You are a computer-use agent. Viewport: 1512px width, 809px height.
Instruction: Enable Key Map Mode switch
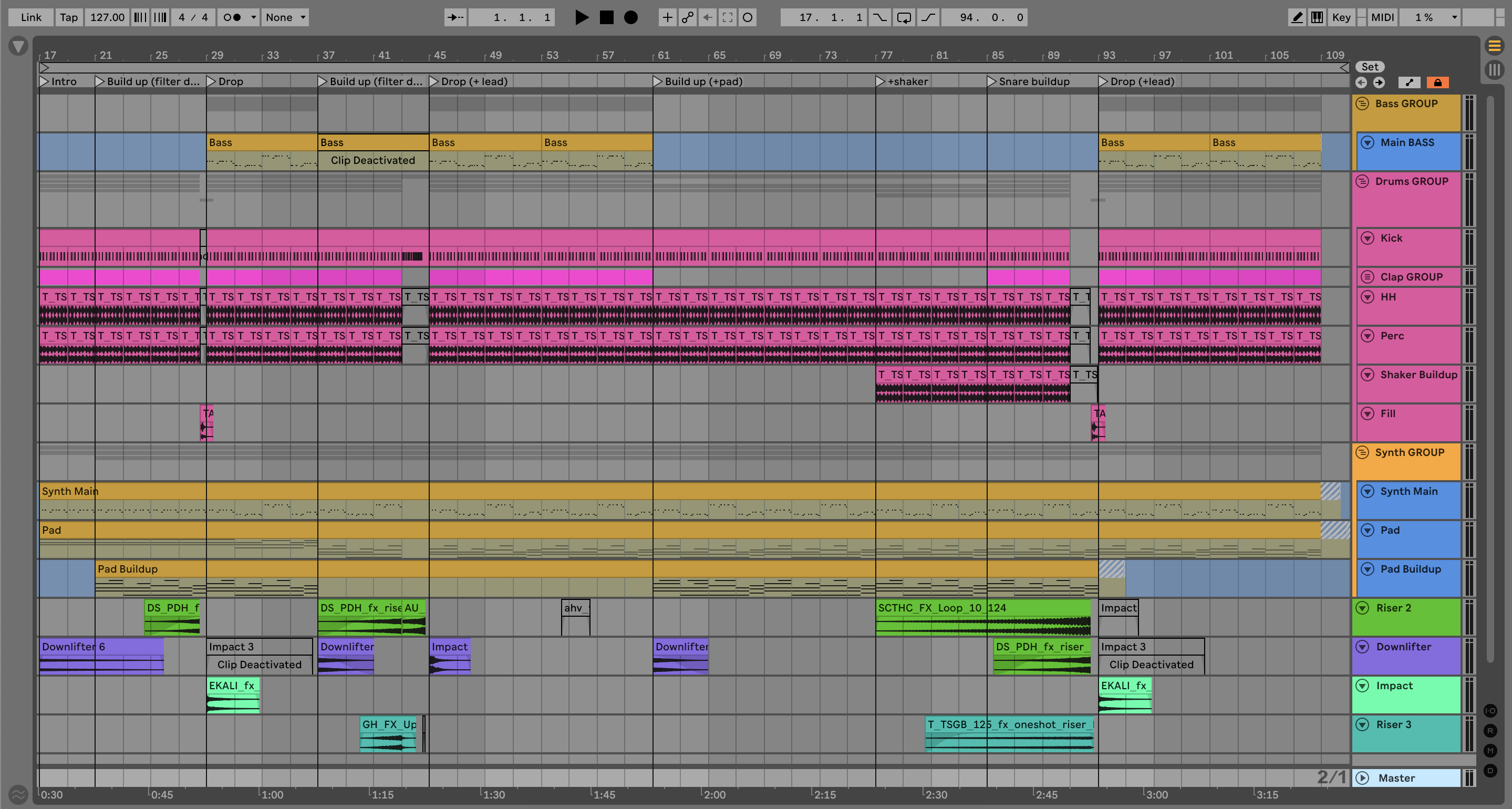click(x=1341, y=17)
